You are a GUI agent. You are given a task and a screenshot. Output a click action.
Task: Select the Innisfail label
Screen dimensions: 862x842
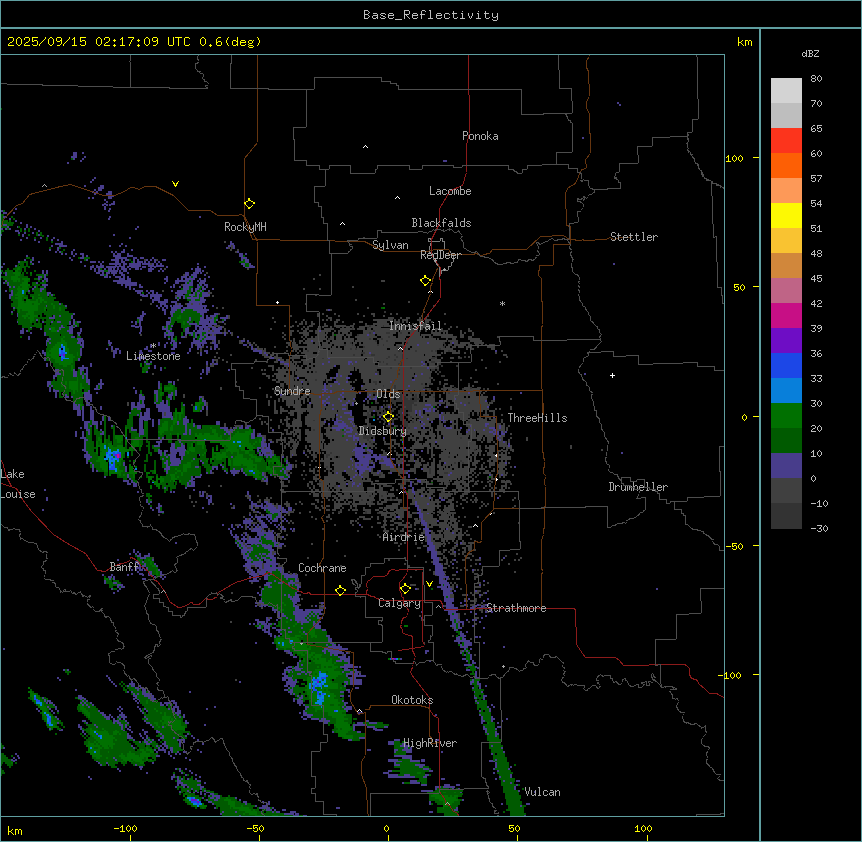click(x=416, y=326)
